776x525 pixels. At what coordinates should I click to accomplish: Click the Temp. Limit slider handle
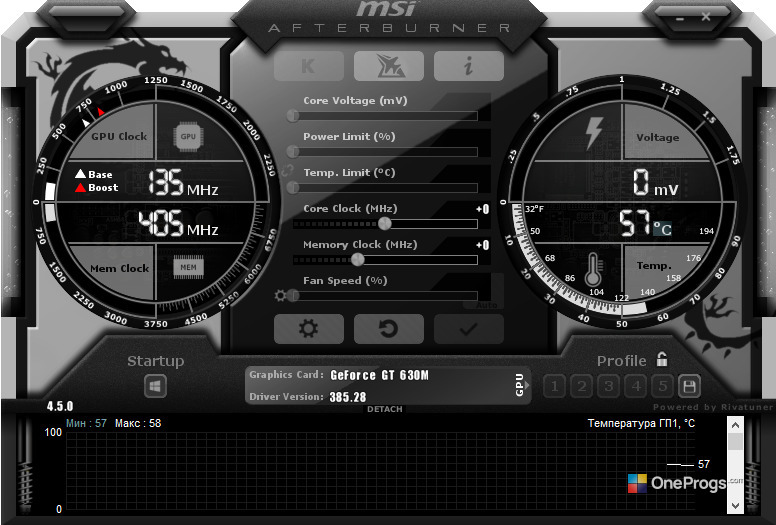[x=293, y=188]
